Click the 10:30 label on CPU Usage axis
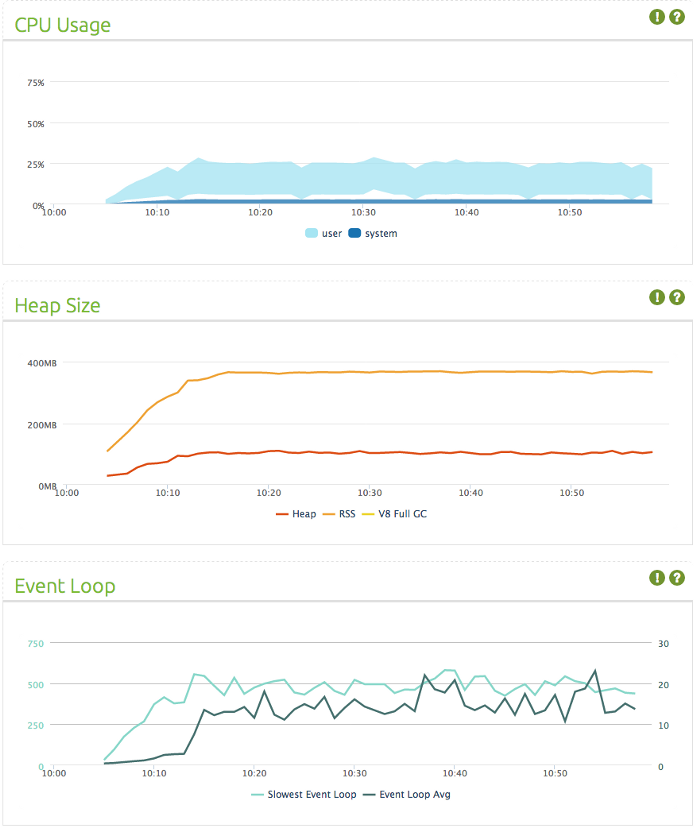Screen dimensions: 700x832 363,212
